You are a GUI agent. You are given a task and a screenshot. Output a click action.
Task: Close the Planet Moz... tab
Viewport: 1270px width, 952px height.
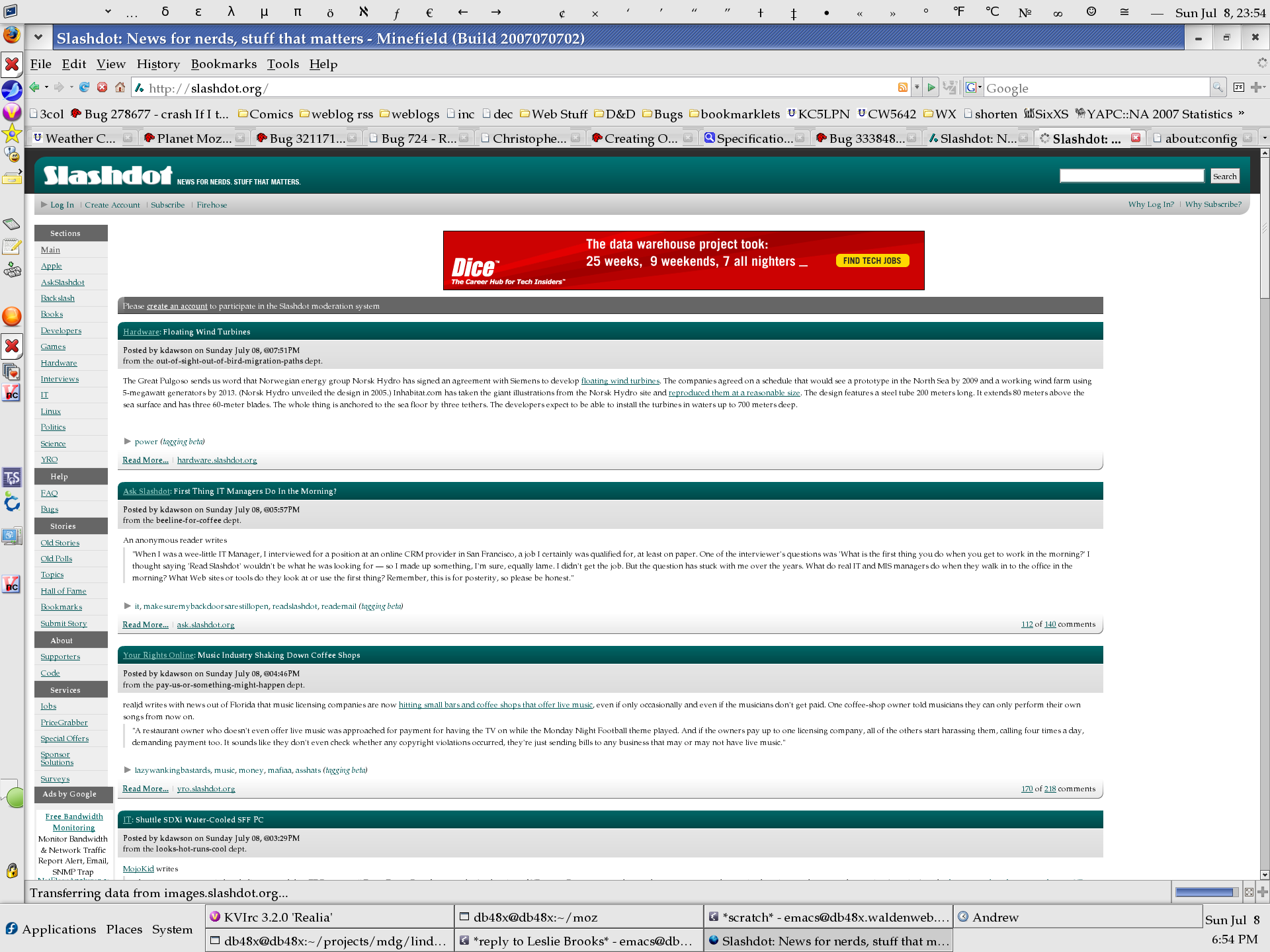pyautogui.click(x=240, y=138)
